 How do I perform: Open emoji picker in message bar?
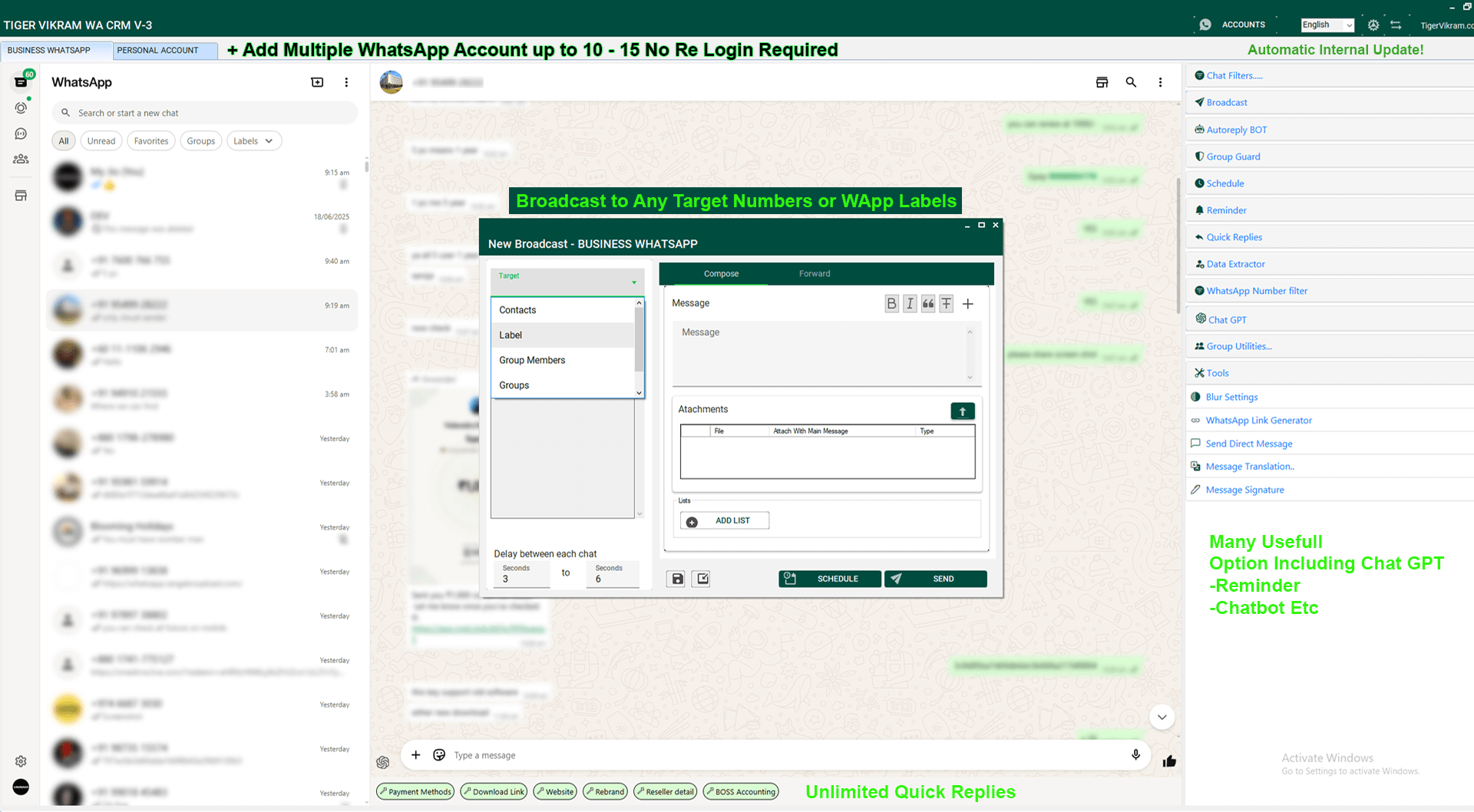439,755
